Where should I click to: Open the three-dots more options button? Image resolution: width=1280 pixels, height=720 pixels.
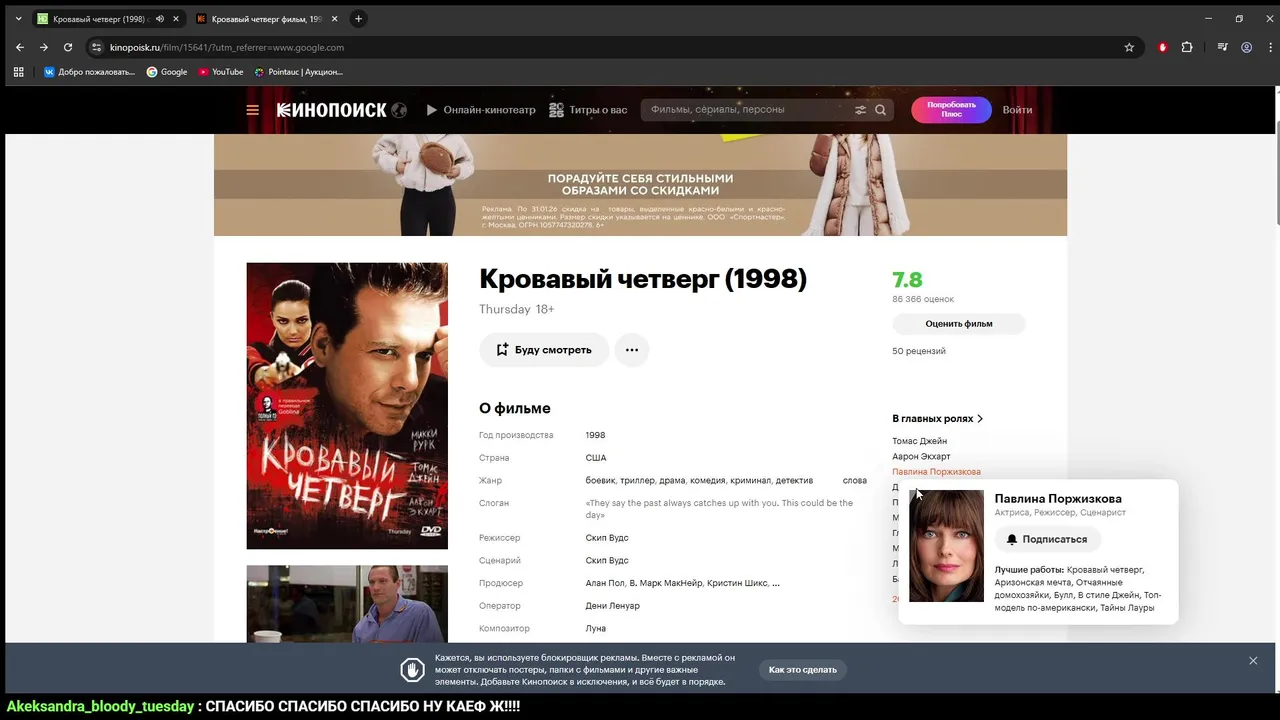point(632,350)
